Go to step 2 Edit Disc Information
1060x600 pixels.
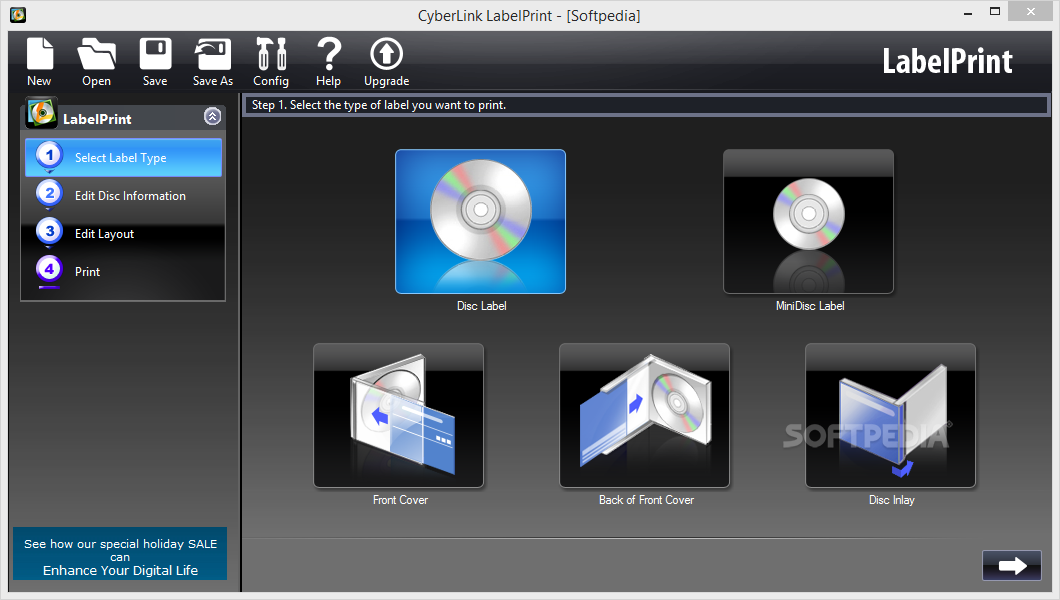click(124, 195)
